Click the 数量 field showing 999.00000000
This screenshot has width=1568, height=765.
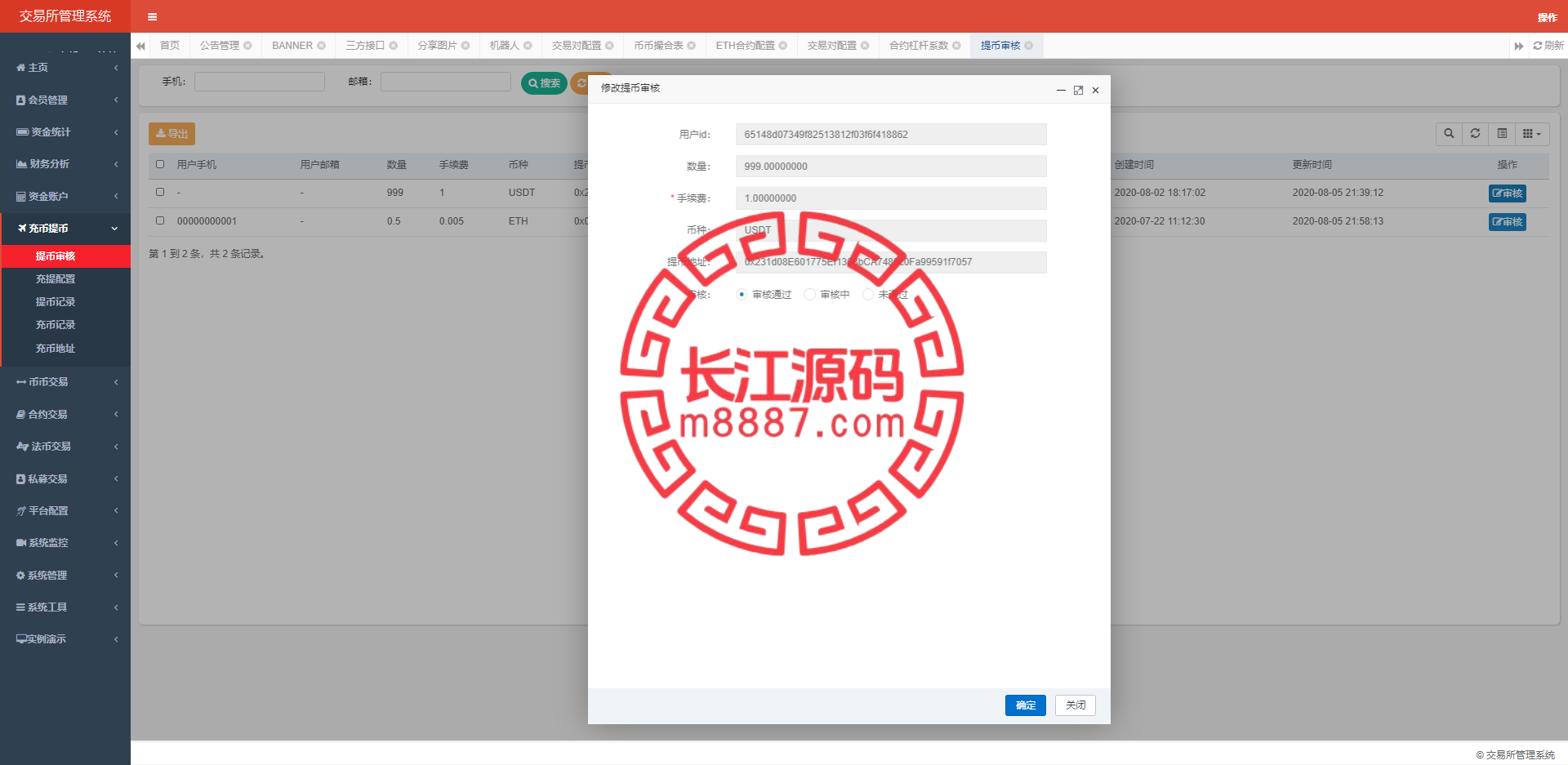pyautogui.click(x=891, y=167)
